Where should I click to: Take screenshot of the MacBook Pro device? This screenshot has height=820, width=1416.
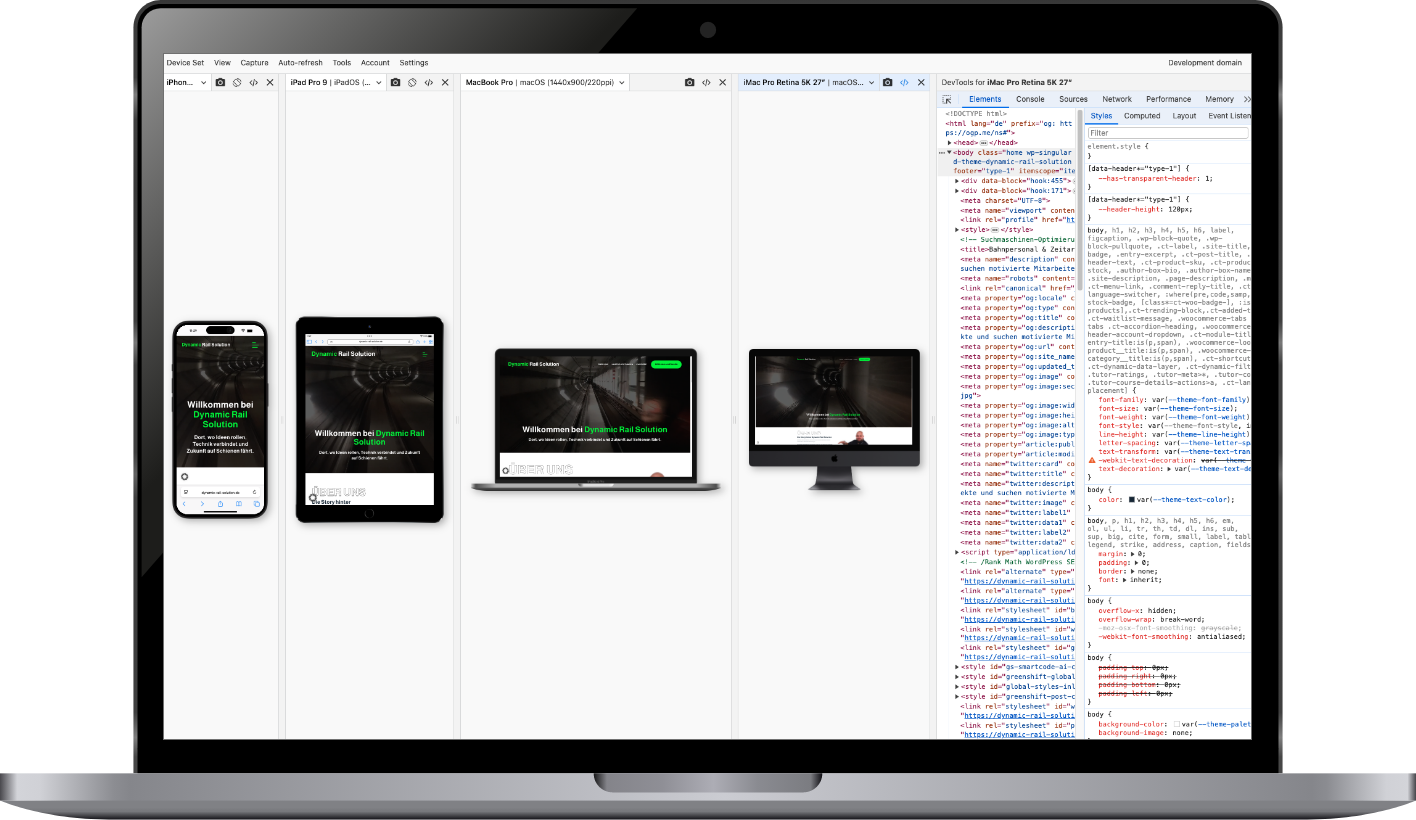pyautogui.click(x=689, y=82)
